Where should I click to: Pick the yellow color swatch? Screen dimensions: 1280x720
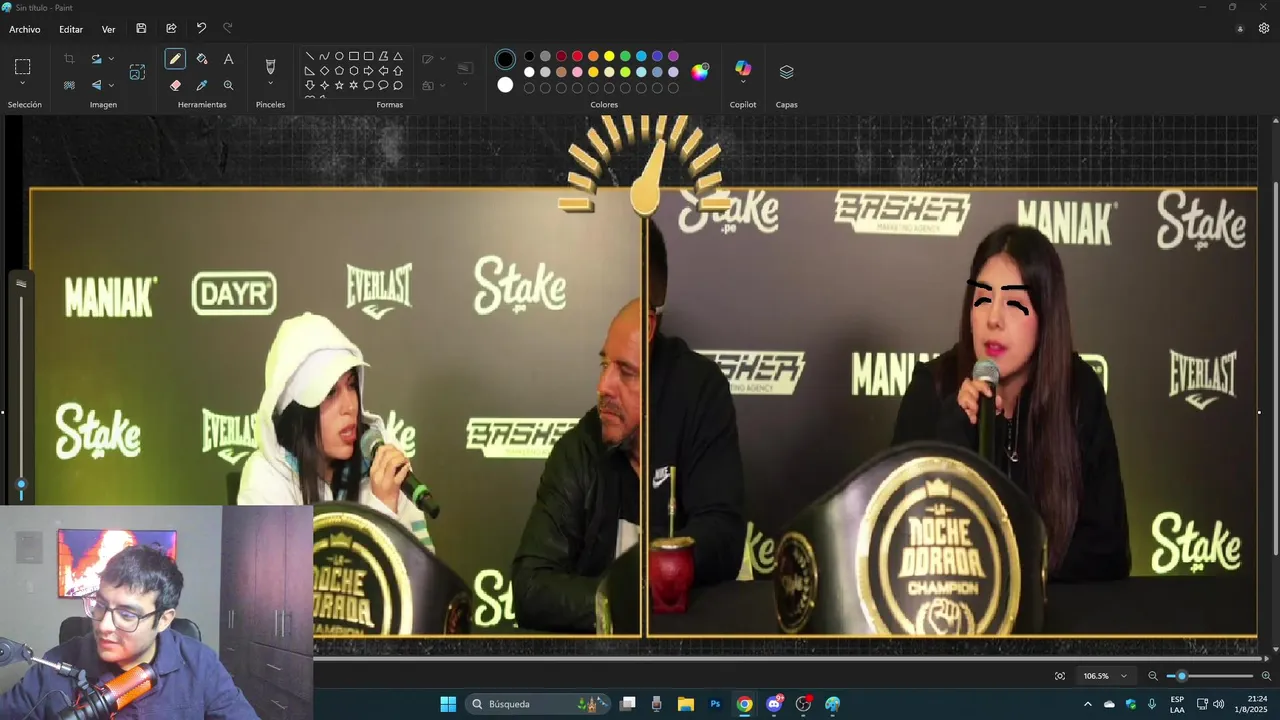click(609, 56)
